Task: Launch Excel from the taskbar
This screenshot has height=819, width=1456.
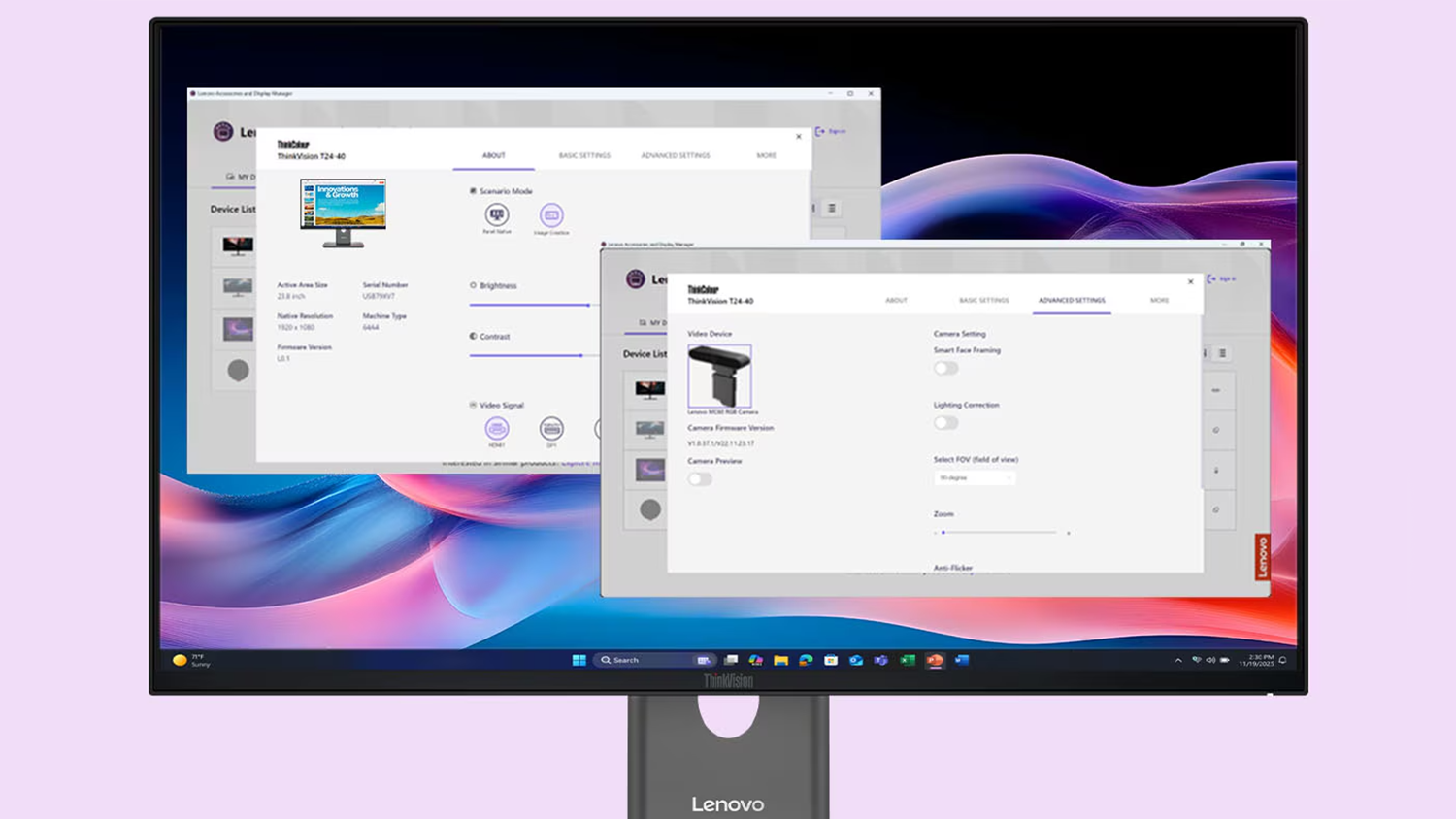Action: [x=906, y=660]
